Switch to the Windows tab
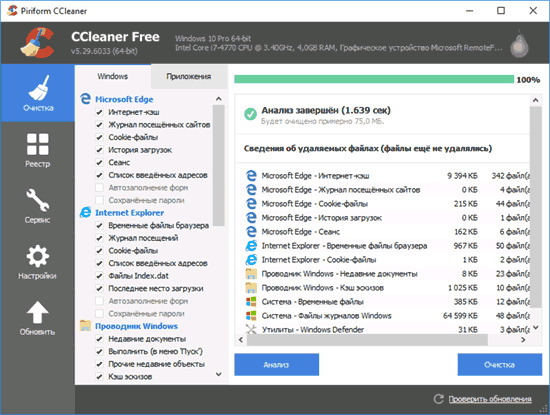Image resolution: width=550 pixels, height=415 pixels. click(x=113, y=76)
